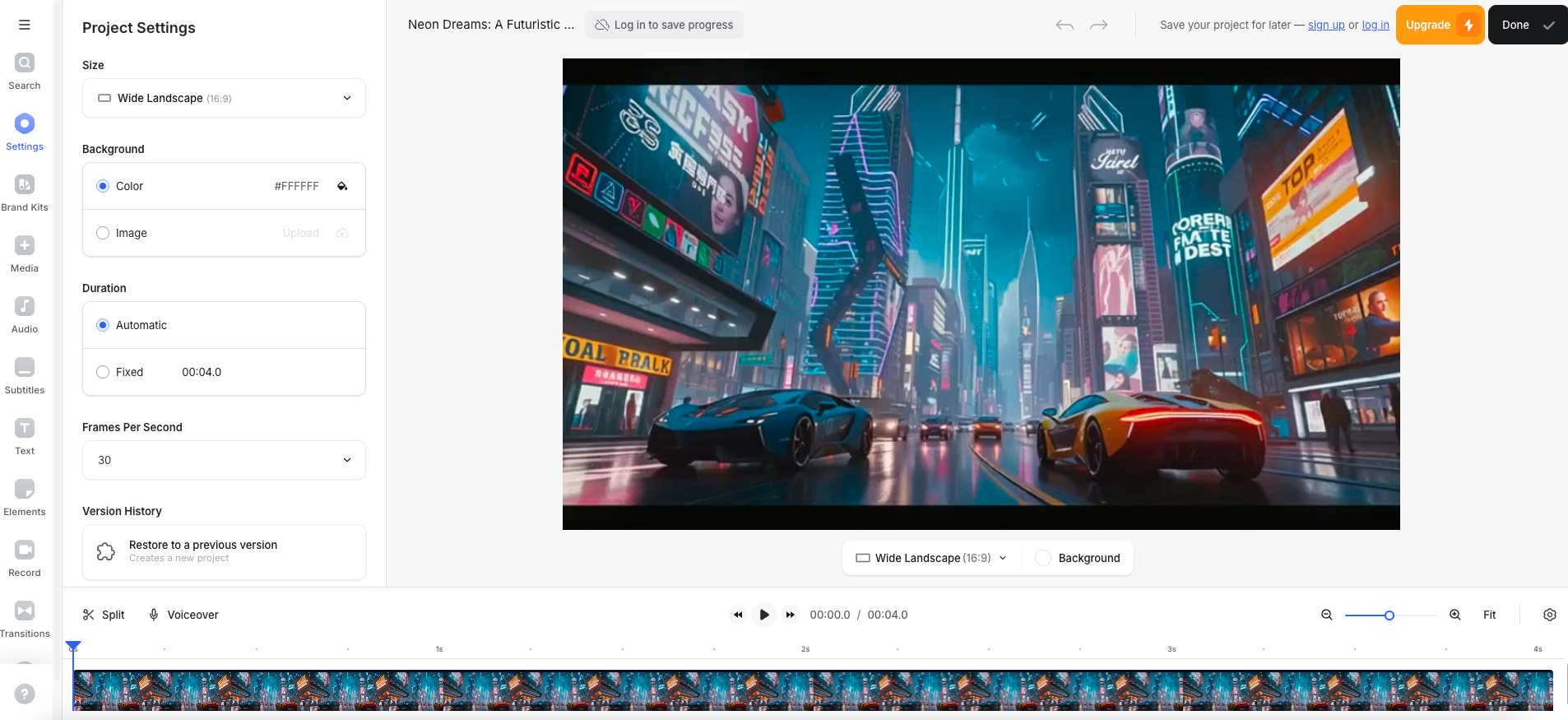Select the Split tool
This screenshot has height=720, width=1568.
tap(104, 615)
